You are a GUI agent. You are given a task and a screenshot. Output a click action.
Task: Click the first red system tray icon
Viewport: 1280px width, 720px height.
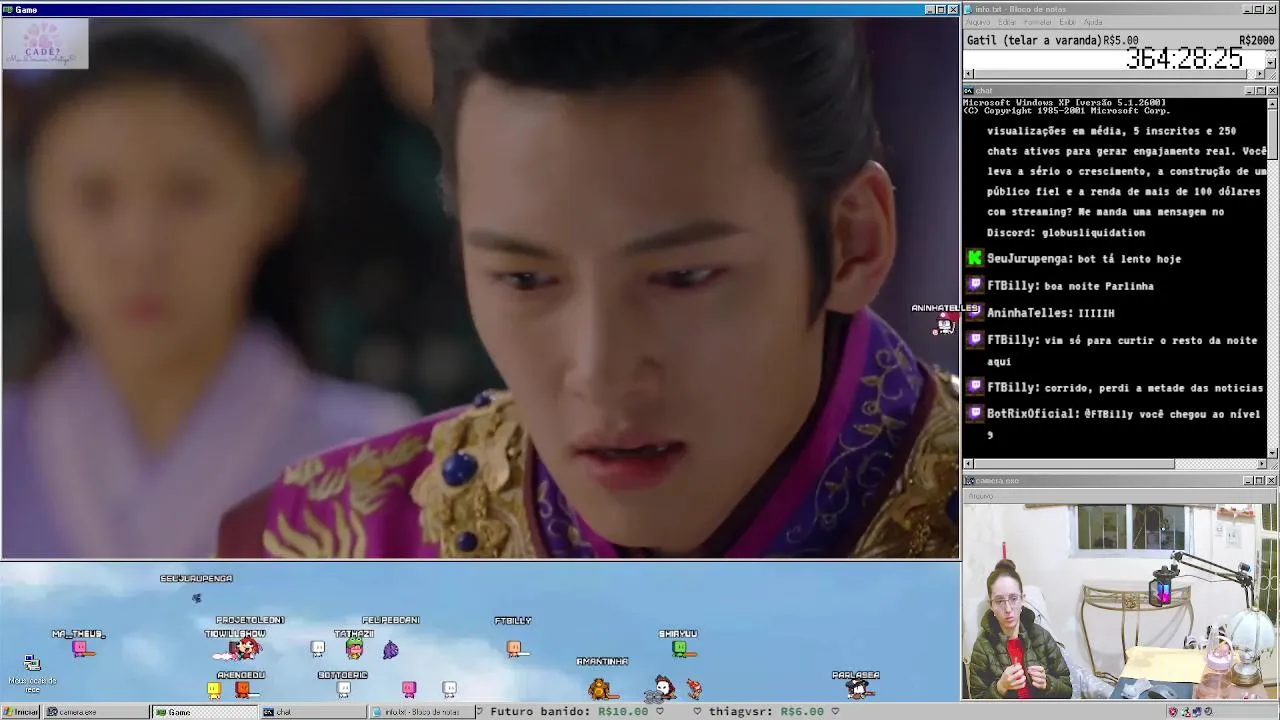click(x=1173, y=712)
